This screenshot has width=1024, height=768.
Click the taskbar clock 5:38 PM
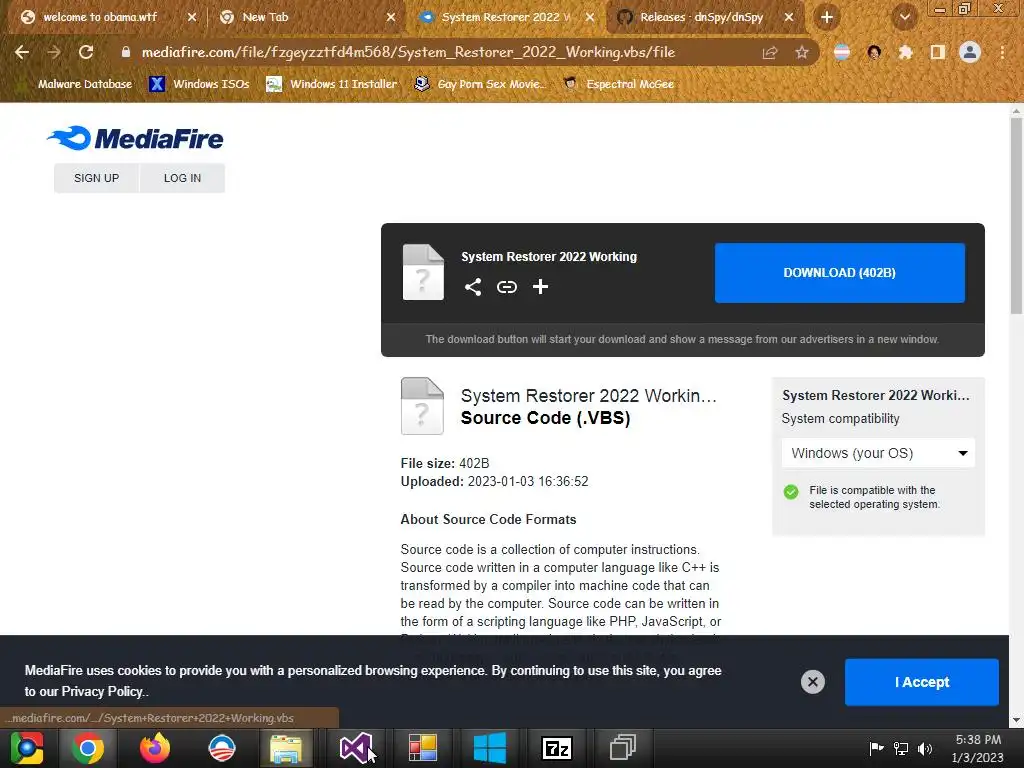point(978,740)
